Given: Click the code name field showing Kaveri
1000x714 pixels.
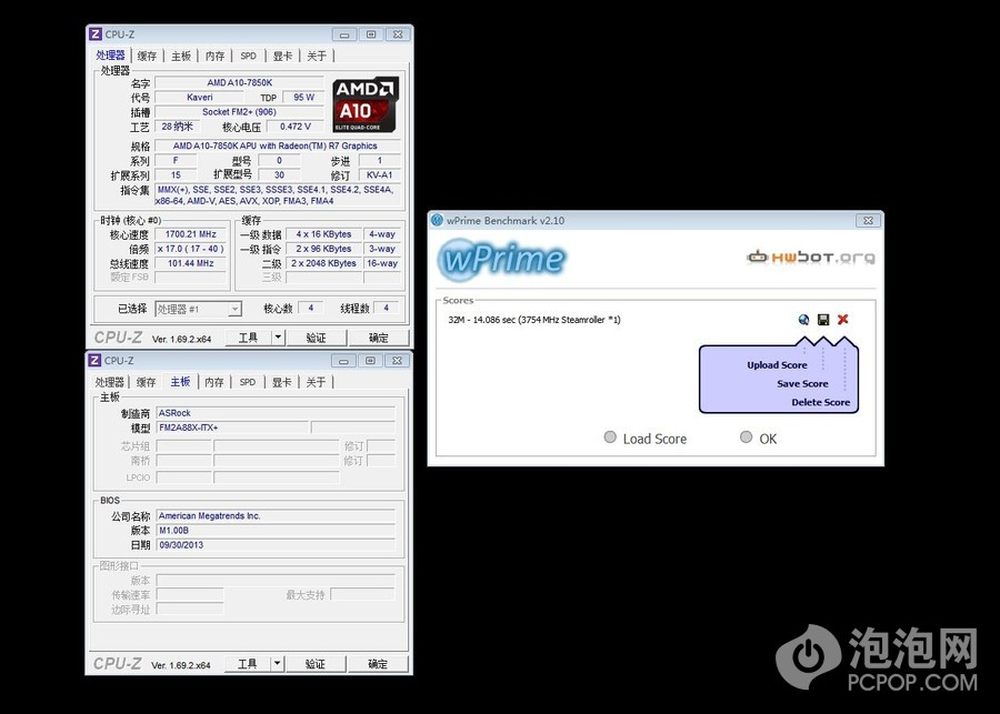Looking at the screenshot, I should (x=200, y=98).
